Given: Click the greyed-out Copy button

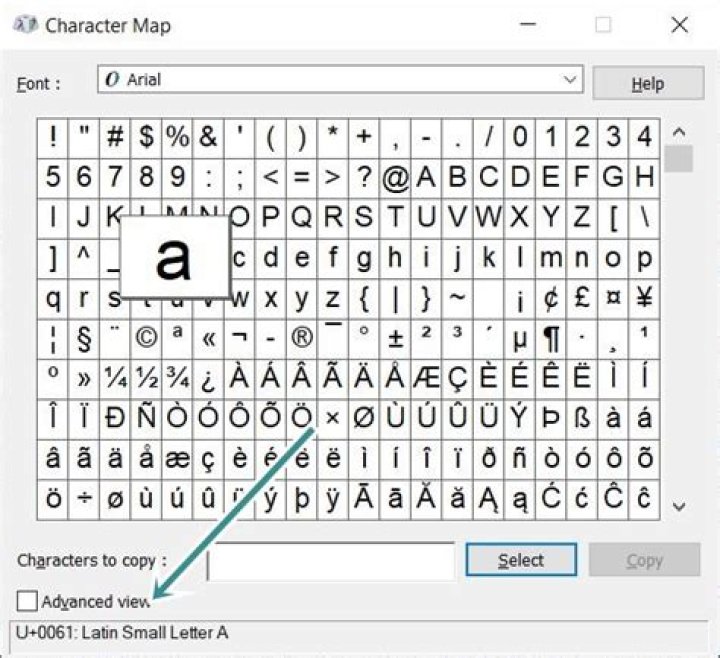Looking at the screenshot, I should pos(644,560).
